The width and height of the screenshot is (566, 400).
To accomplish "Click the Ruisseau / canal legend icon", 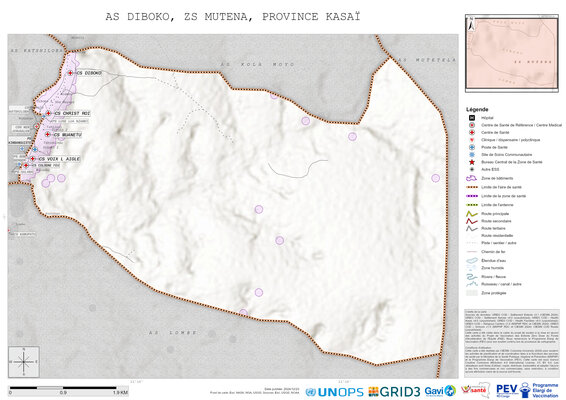I will (471, 284).
